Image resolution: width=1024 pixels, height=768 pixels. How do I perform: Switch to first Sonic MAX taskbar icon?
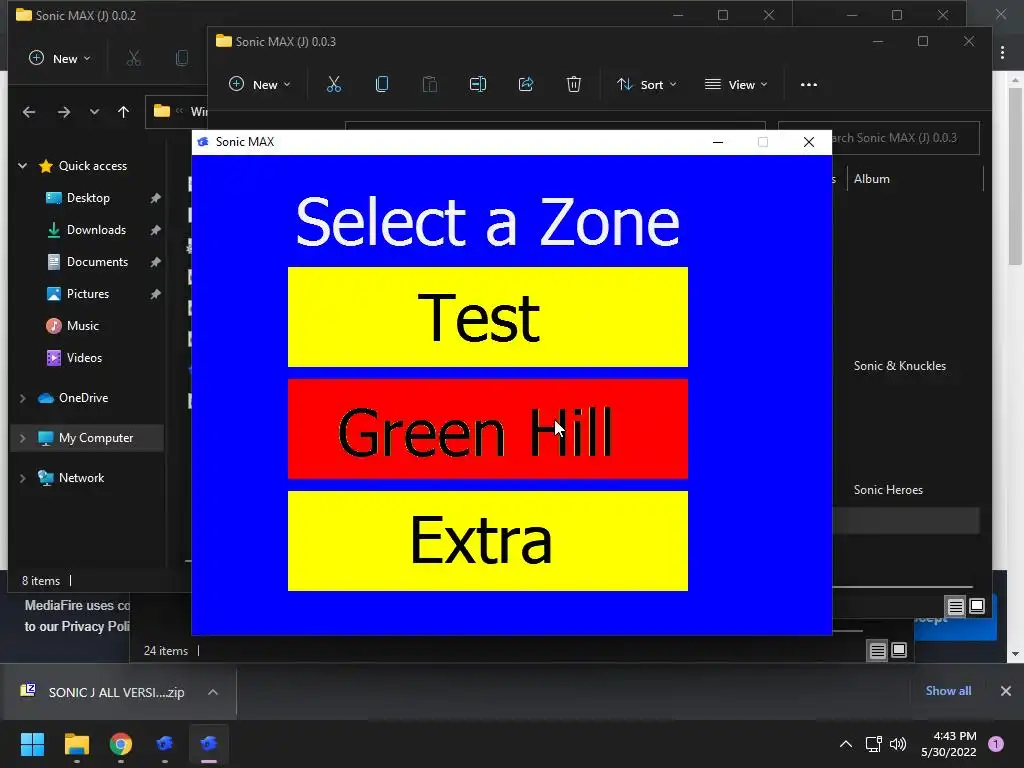coord(165,743)
